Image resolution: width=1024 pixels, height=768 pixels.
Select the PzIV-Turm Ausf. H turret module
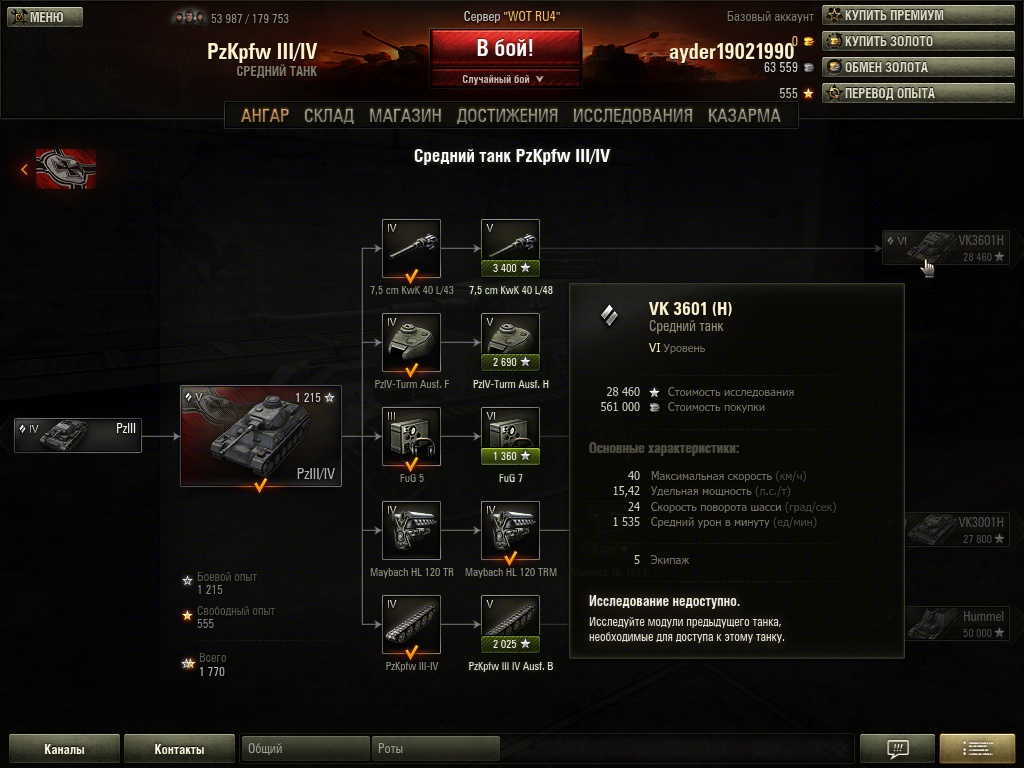[x=510, y=342]
